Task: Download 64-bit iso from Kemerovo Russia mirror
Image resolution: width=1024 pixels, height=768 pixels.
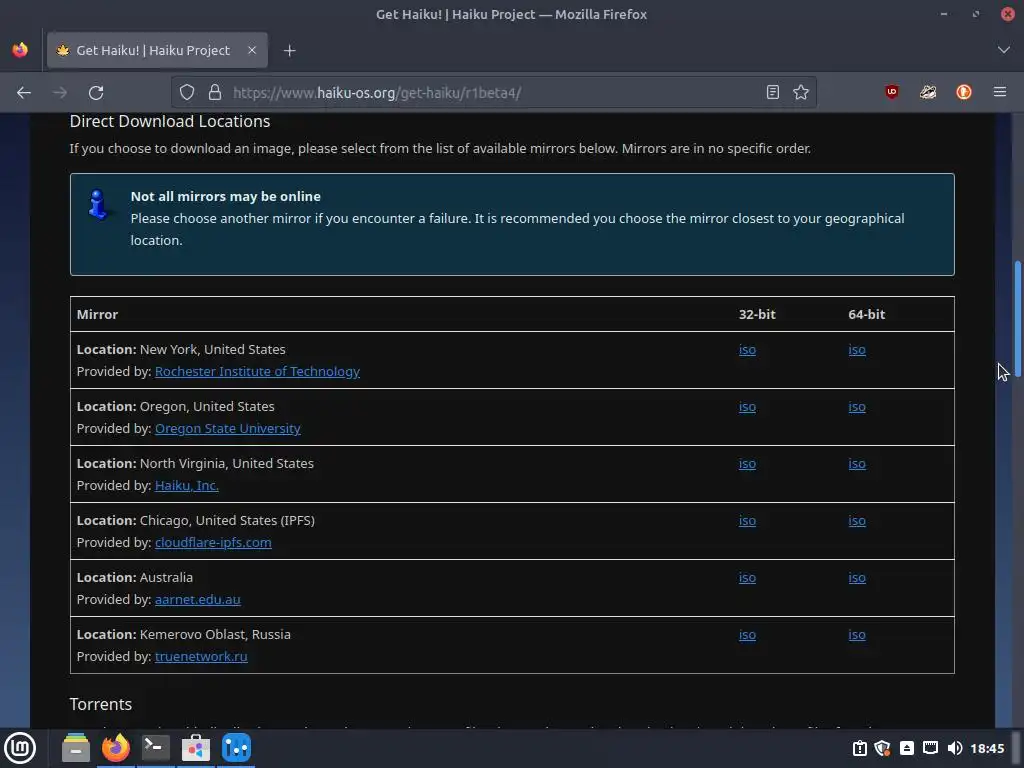Action: (x=857, y=635)
